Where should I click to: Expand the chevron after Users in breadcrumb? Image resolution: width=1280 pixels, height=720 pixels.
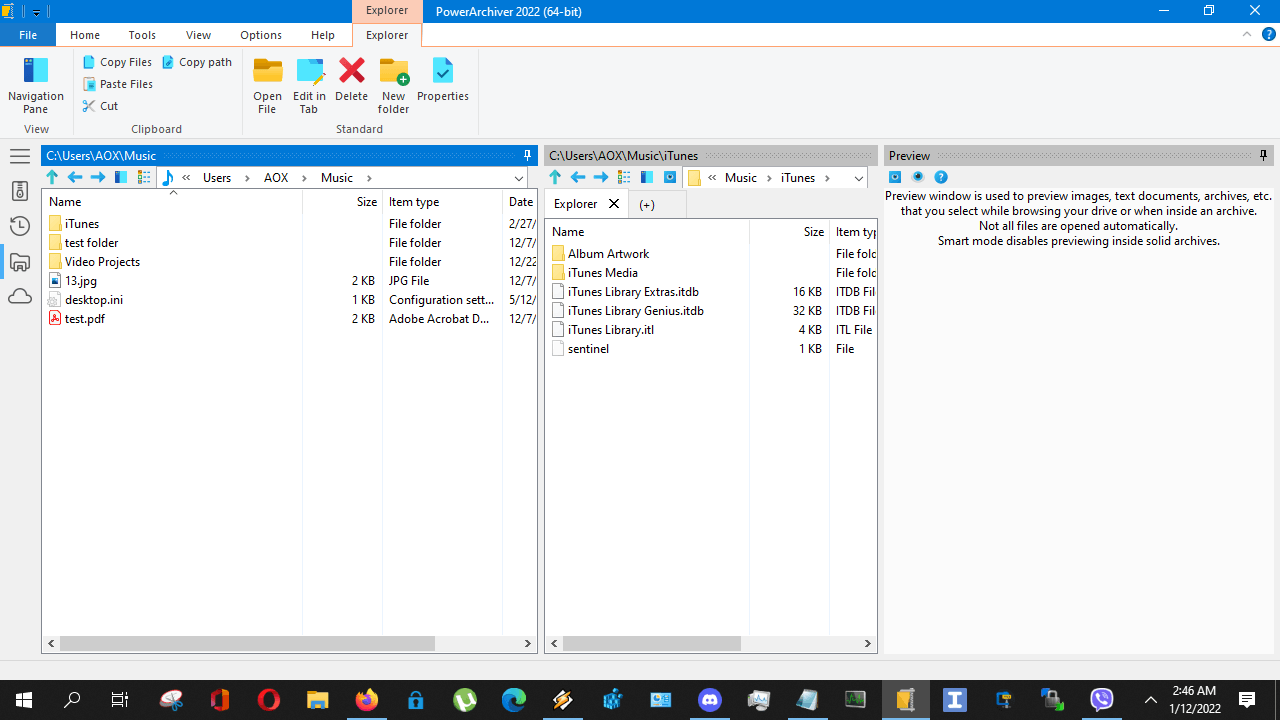(247, 178)
